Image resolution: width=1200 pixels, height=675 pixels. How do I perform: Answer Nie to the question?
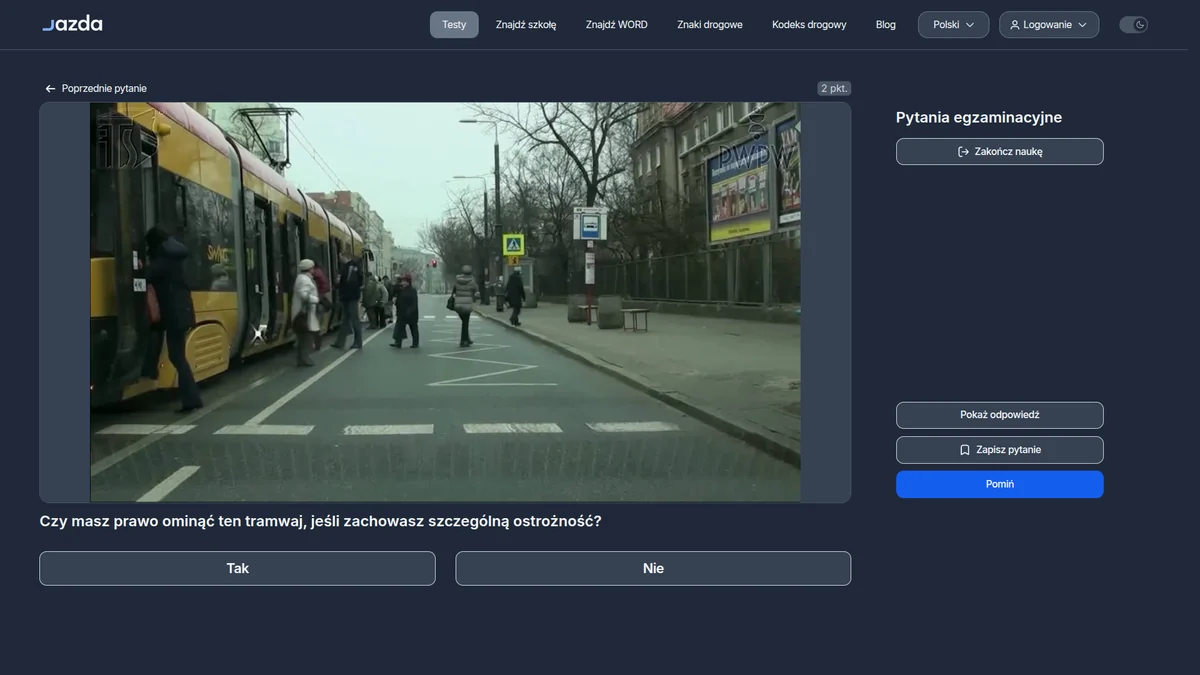(x=653, y=568)
